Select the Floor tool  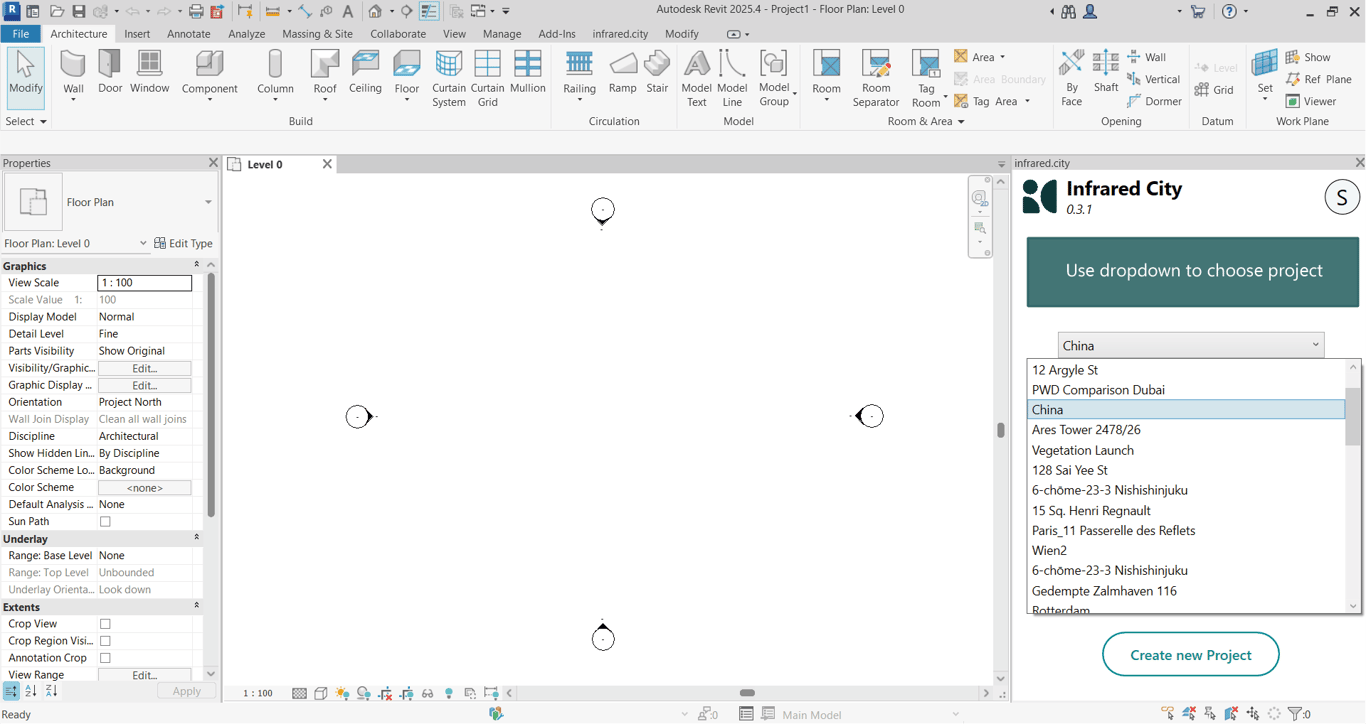(406, 75)
